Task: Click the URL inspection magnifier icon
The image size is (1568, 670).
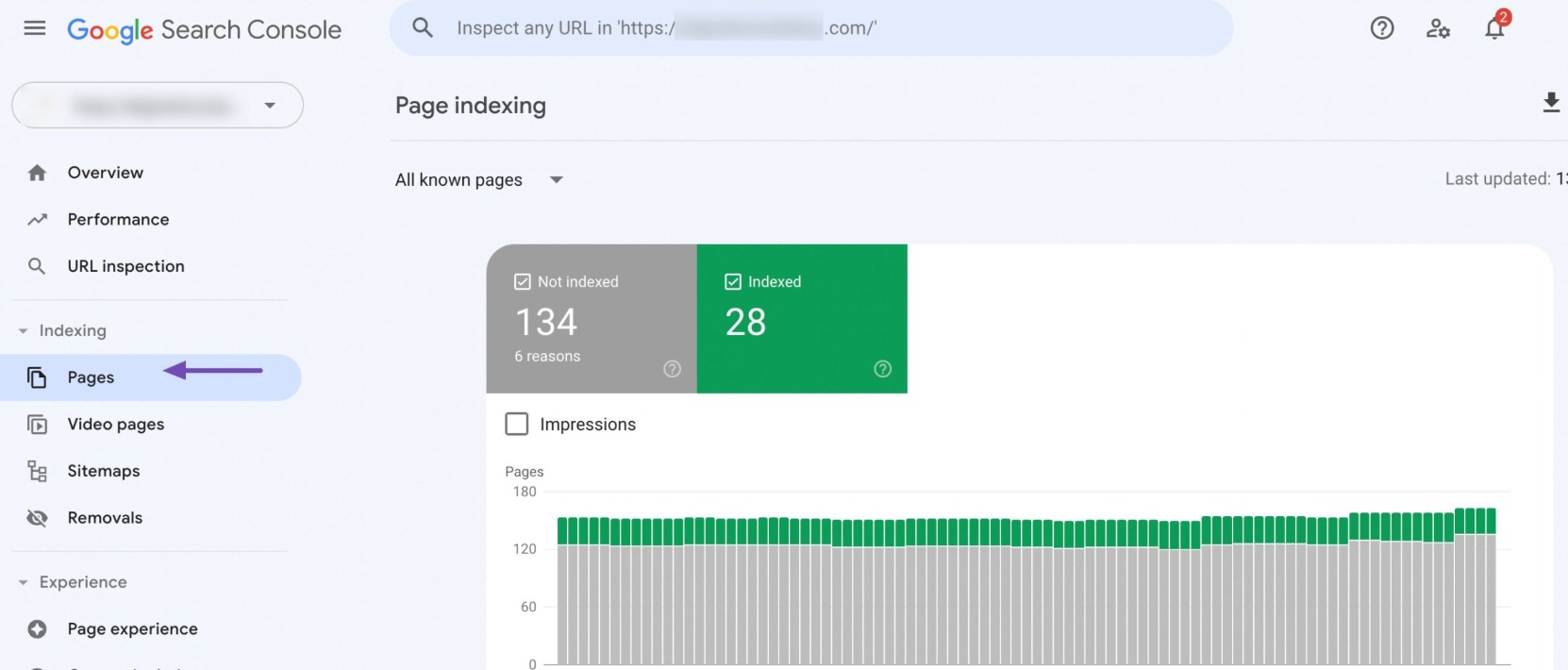Action: (37, 266)
